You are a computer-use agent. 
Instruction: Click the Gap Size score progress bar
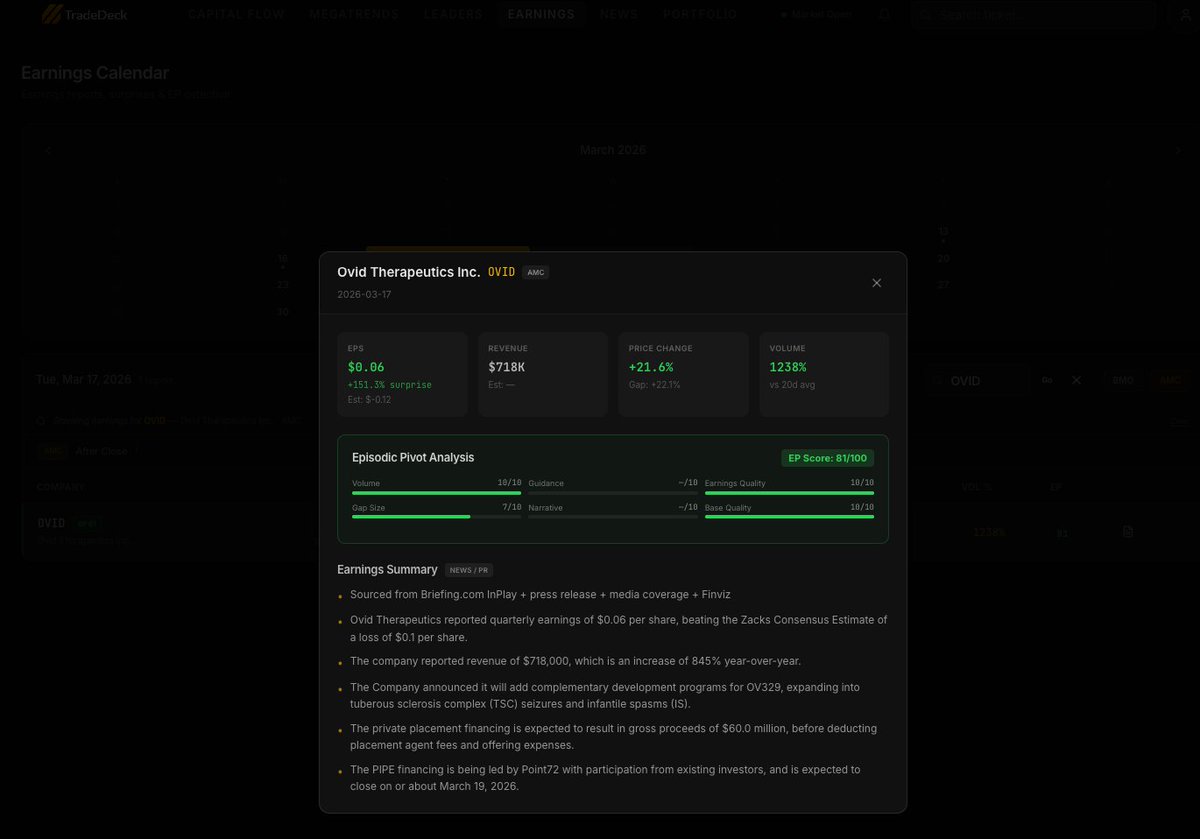pos(436,517)
